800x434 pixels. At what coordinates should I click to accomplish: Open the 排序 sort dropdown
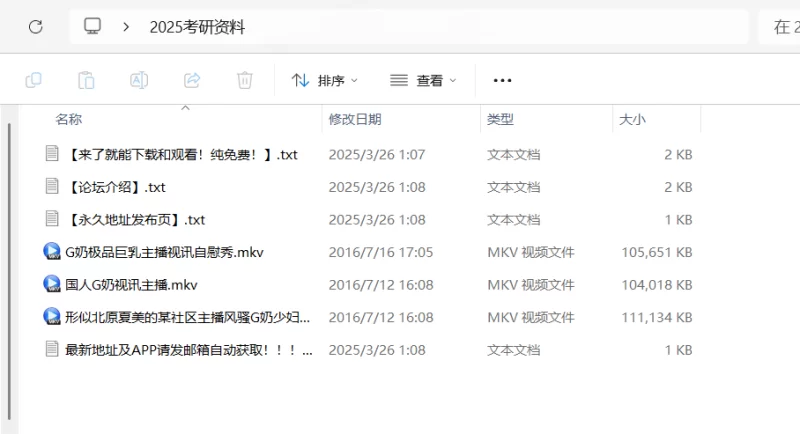(x=324, y=81)
